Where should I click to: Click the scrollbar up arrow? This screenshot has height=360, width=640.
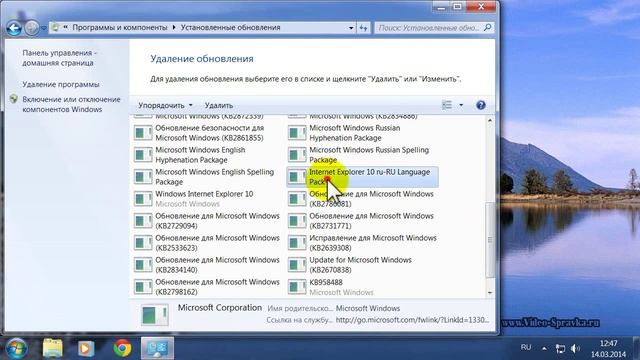(x=490, y=120)
